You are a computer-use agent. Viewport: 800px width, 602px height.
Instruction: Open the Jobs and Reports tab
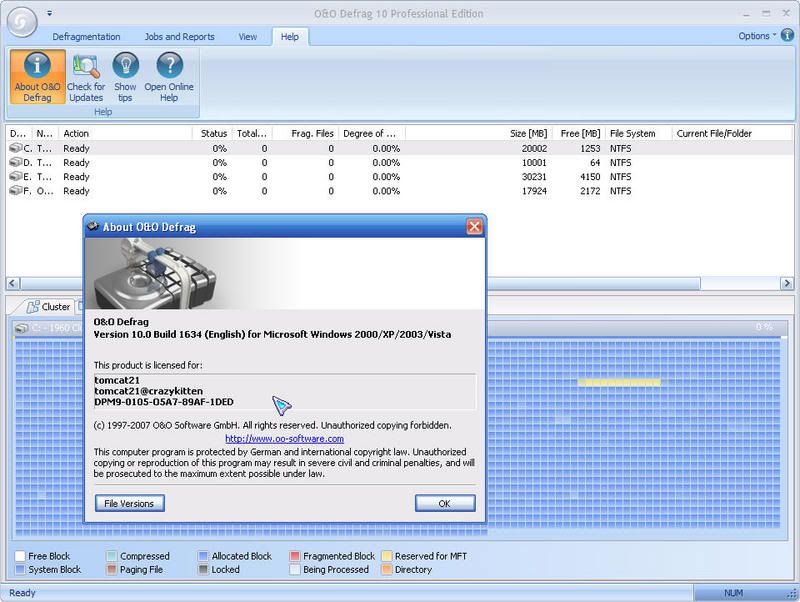[x=178, y=37]
